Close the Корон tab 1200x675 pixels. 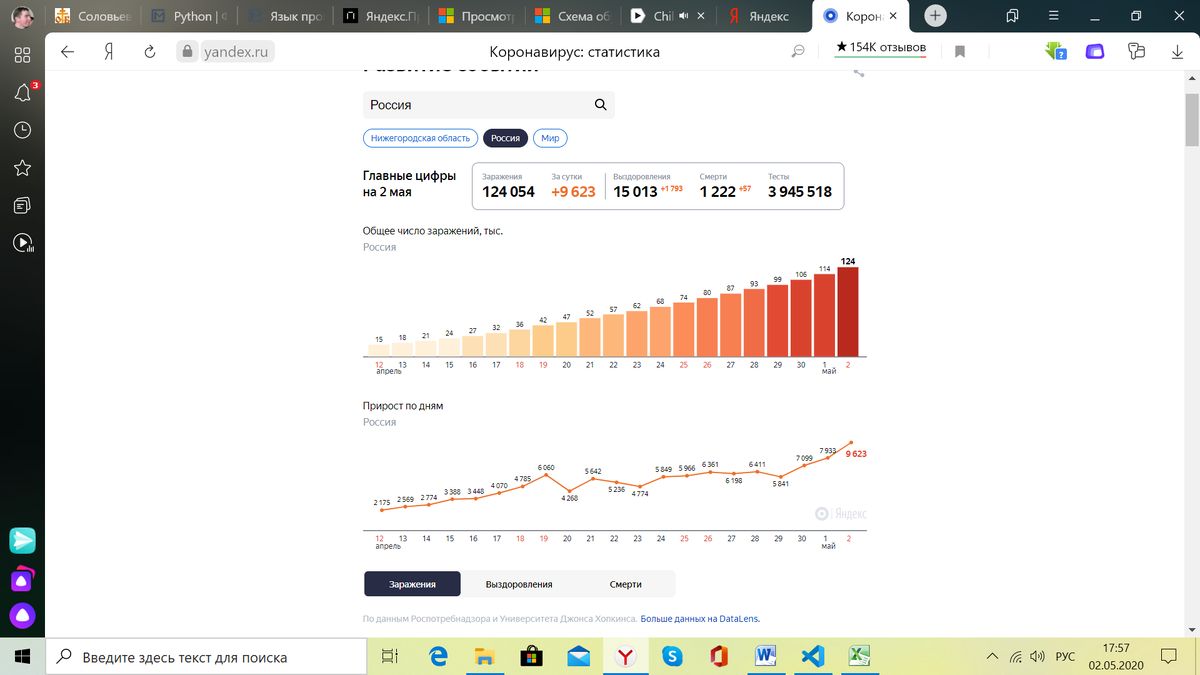click(x=895, y=17)
